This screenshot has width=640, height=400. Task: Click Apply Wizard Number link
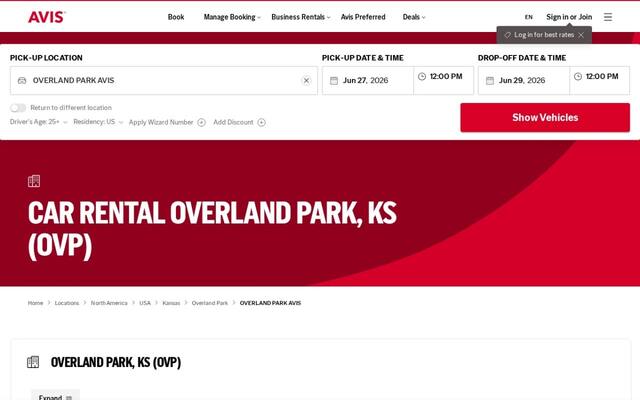(x=161, y=122)
